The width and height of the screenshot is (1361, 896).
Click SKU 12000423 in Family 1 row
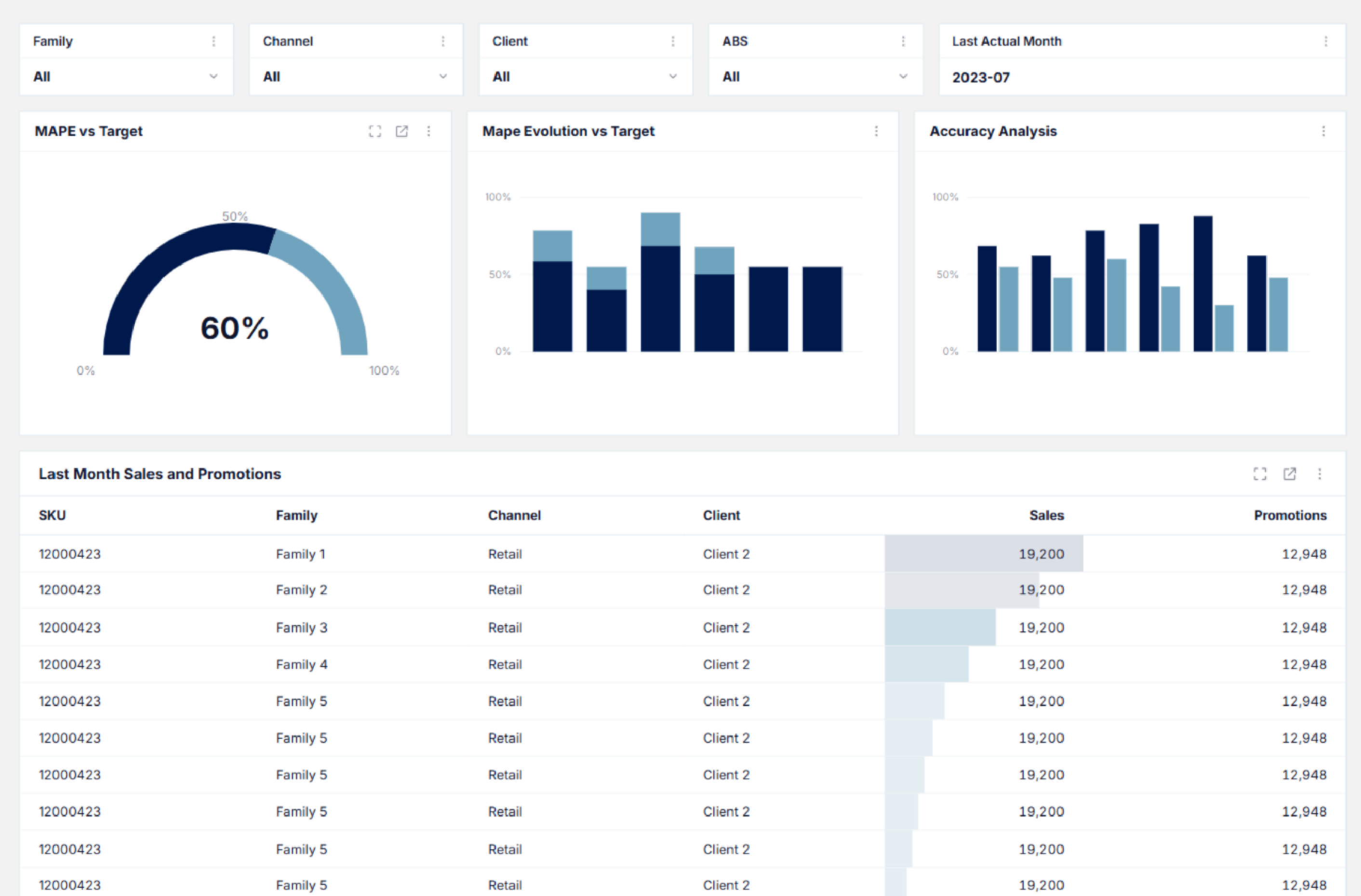pyautogui.click(x=70, y=554)
